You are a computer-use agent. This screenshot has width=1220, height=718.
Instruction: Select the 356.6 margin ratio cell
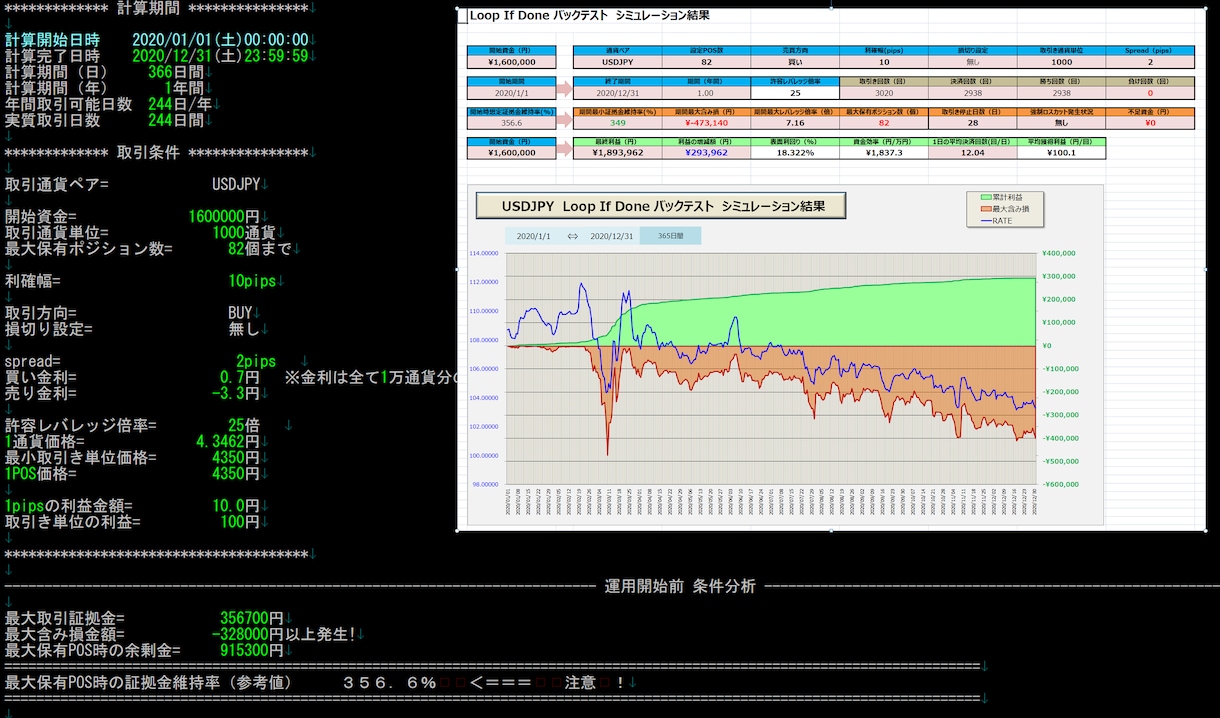click(511, 123)
